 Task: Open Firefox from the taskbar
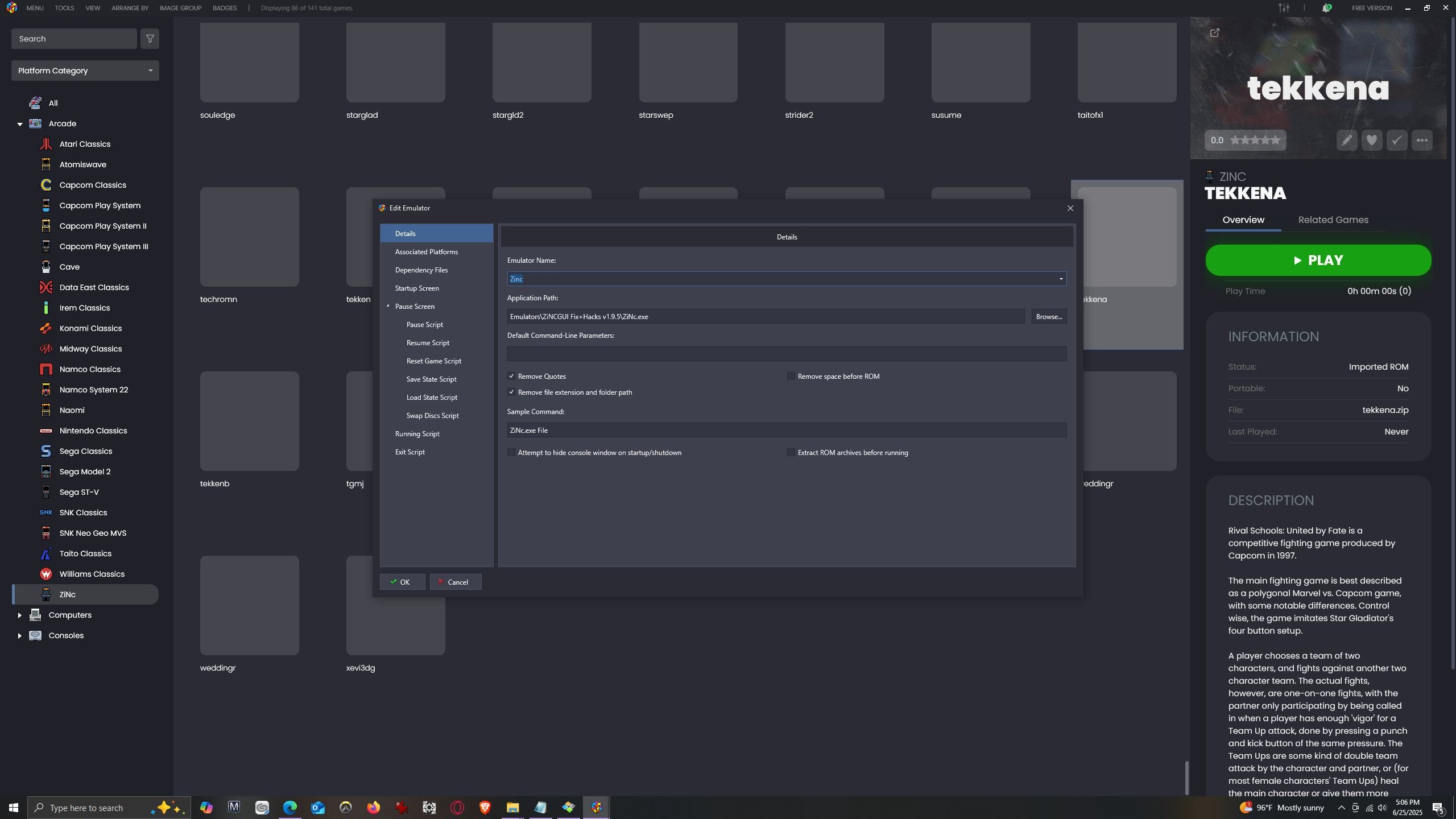point(374,808)
